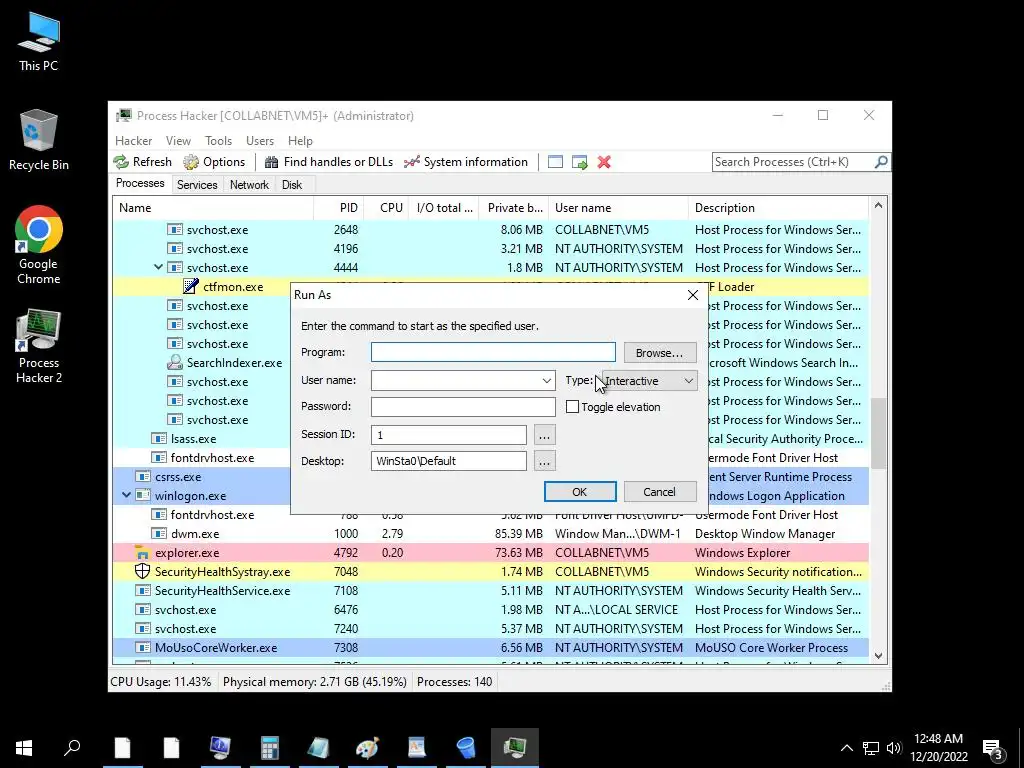This screenshot has width=1024, height=768.
Task: Click the Search Processes field
Action: 792,161
